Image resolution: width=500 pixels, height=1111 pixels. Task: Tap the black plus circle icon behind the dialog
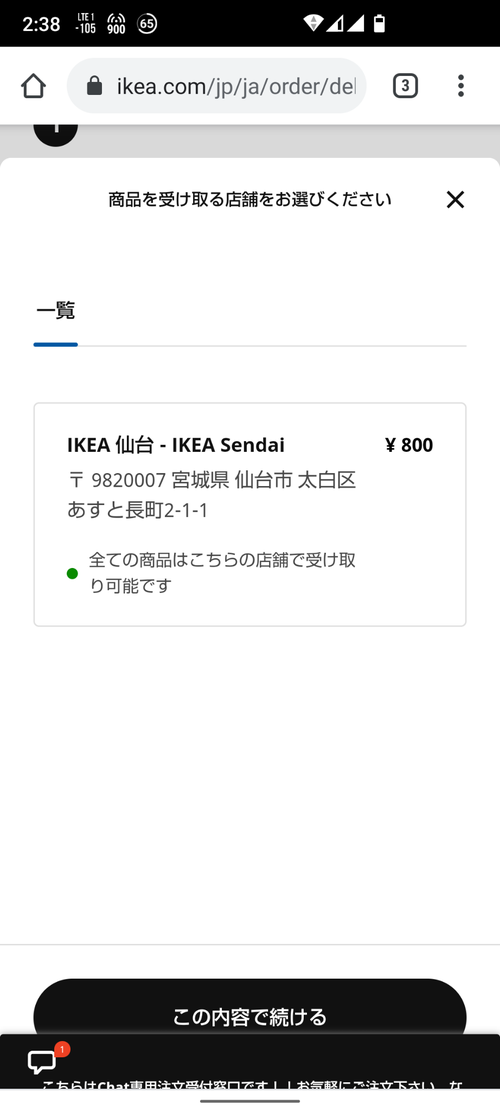(55, 131)
